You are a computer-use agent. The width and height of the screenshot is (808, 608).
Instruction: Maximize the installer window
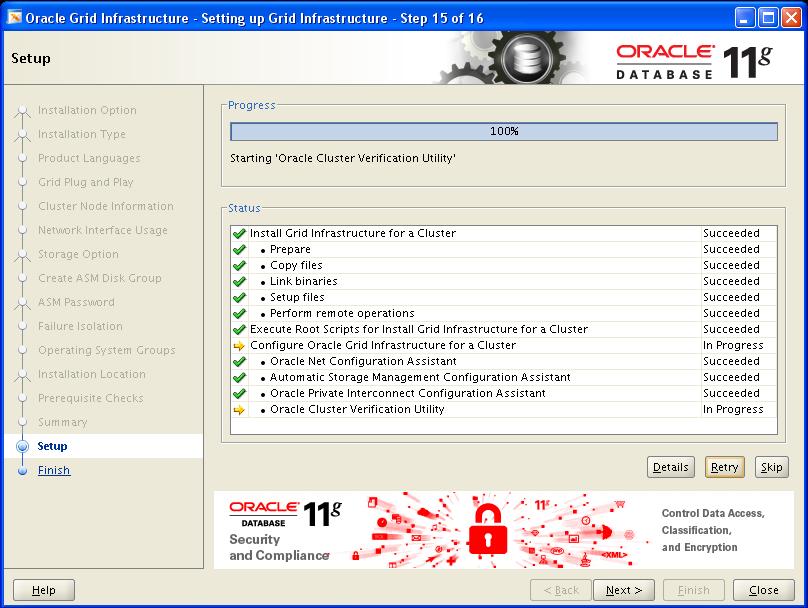tap(768, 16)
